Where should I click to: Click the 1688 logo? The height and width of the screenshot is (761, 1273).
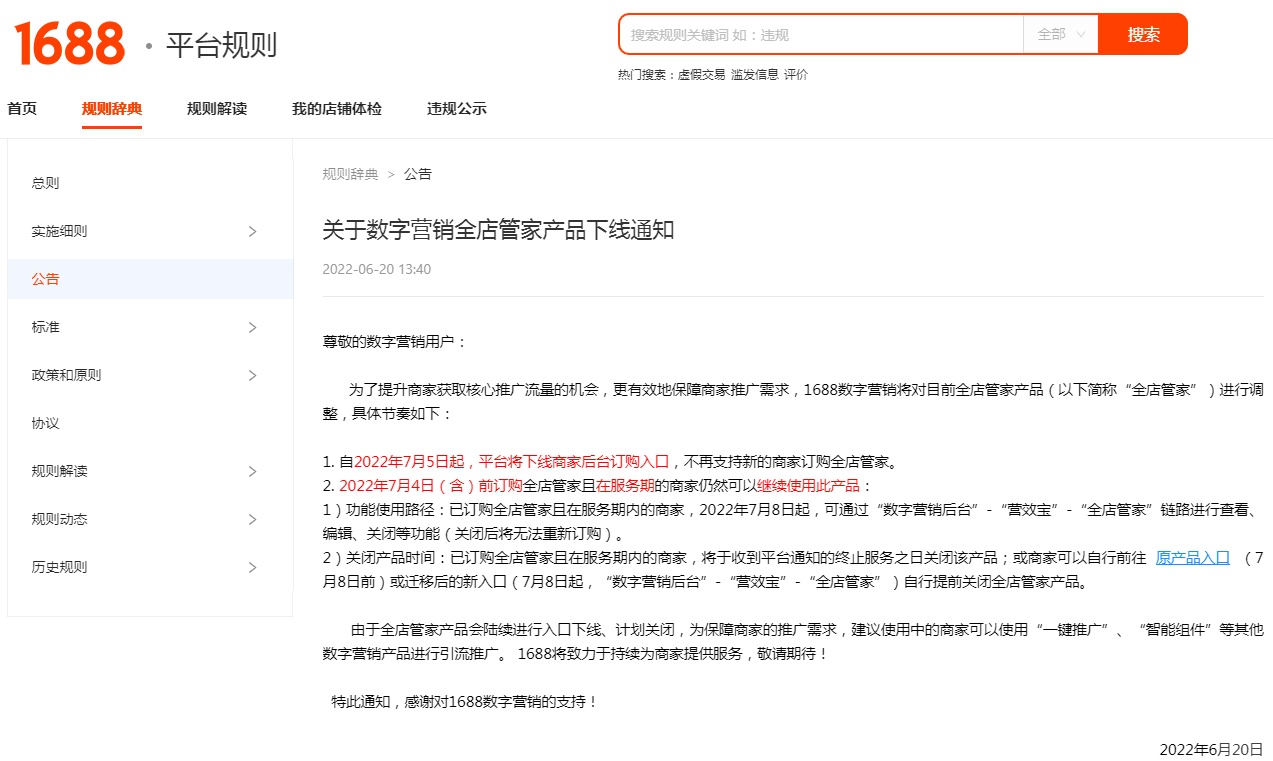(x=69, y=44)
